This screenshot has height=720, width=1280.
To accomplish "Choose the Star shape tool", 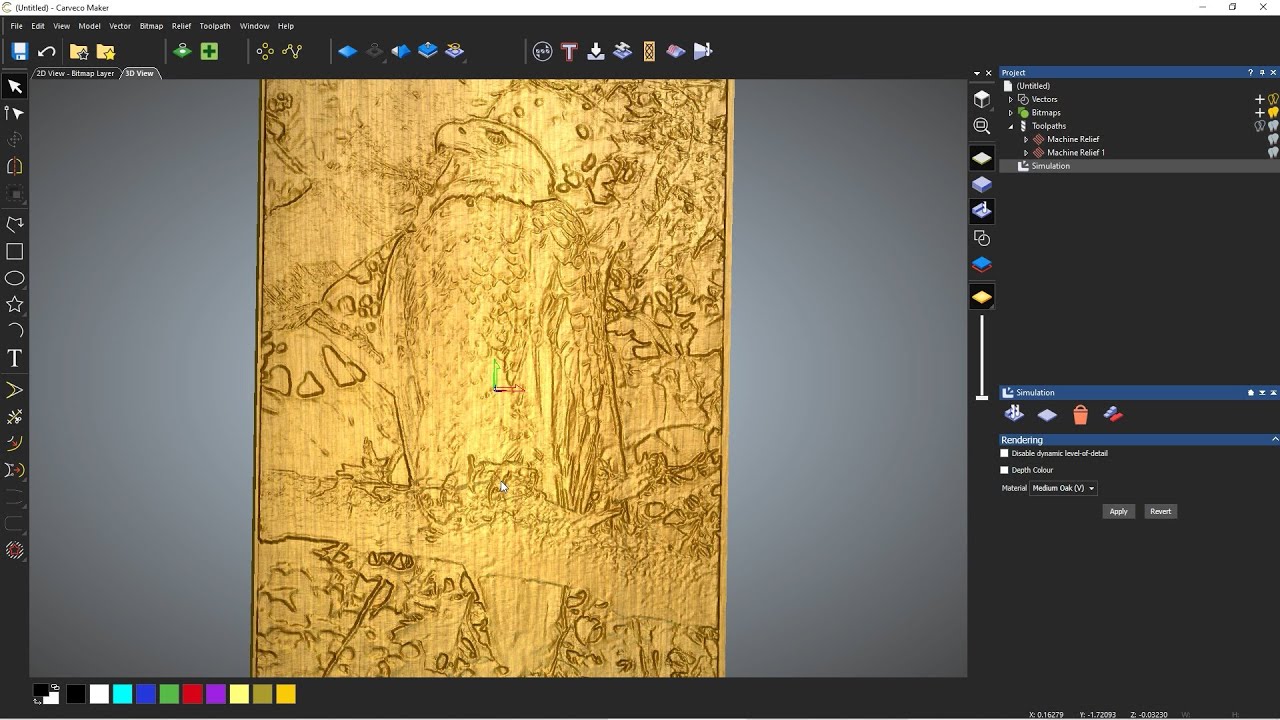I will coord(15,304).
